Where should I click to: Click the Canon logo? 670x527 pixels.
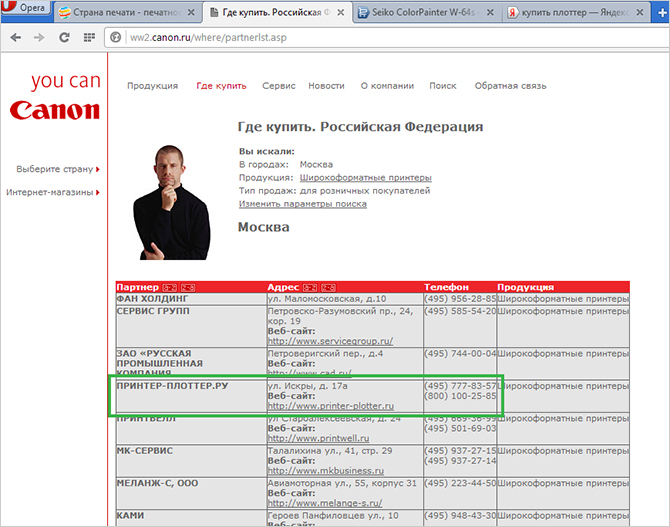coord(55,109)
